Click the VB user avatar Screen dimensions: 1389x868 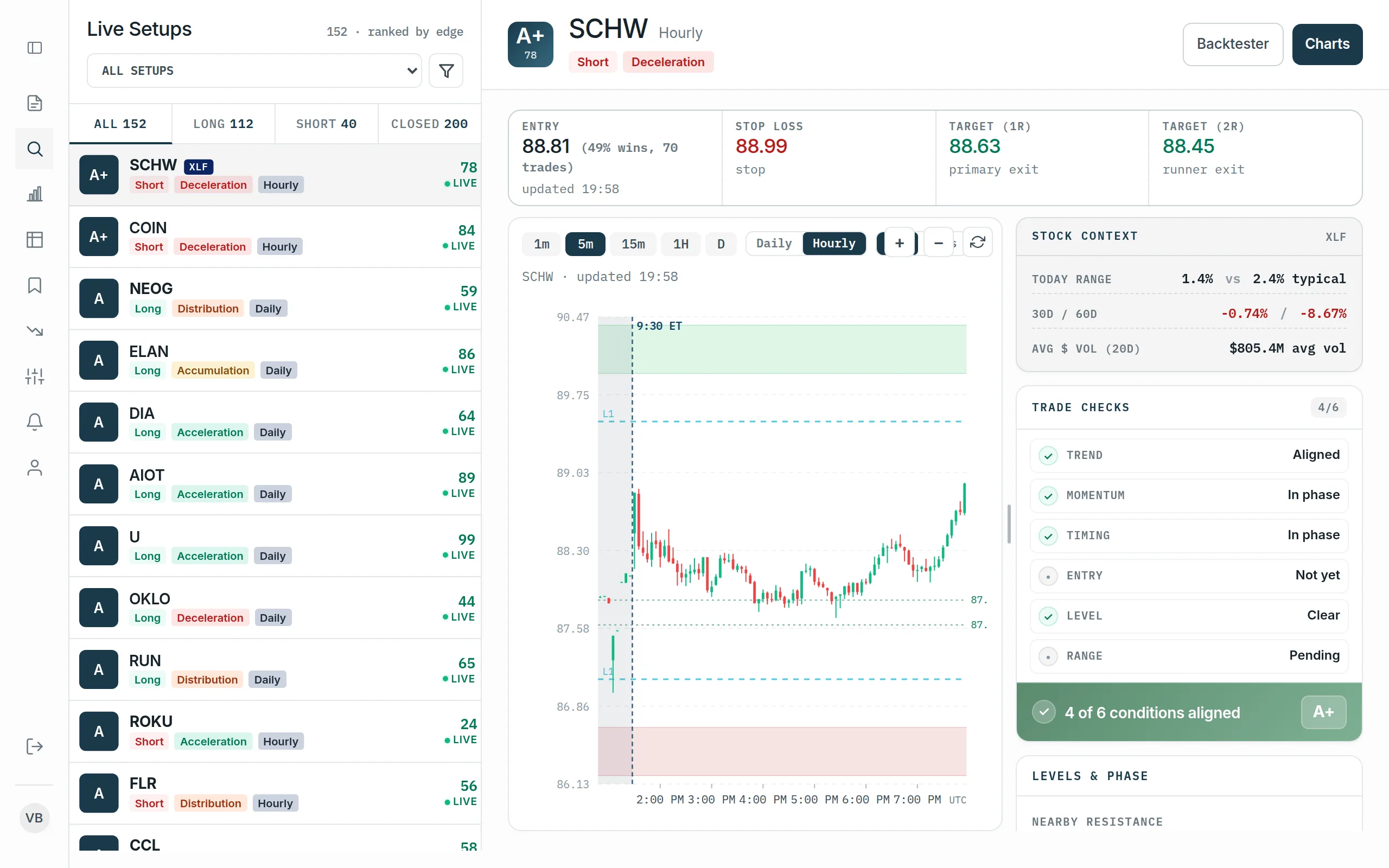pyautogui.click(x=34, y=818)
